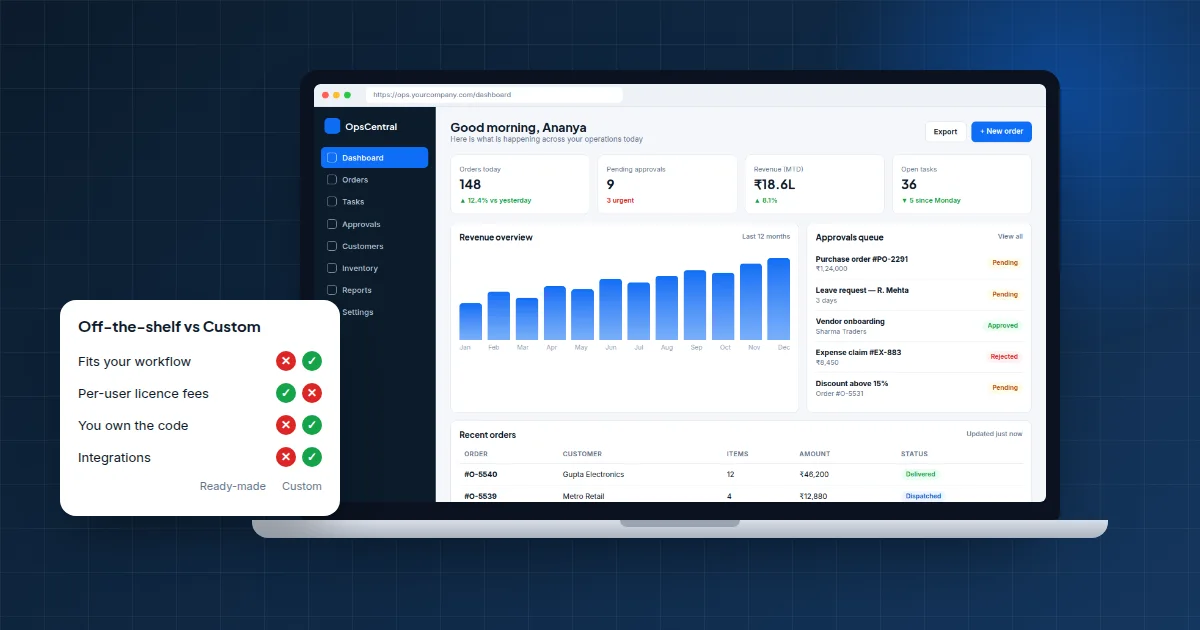Click the + New order button
Viewport: 1200px width, 630px height.
coord(1001,132)
